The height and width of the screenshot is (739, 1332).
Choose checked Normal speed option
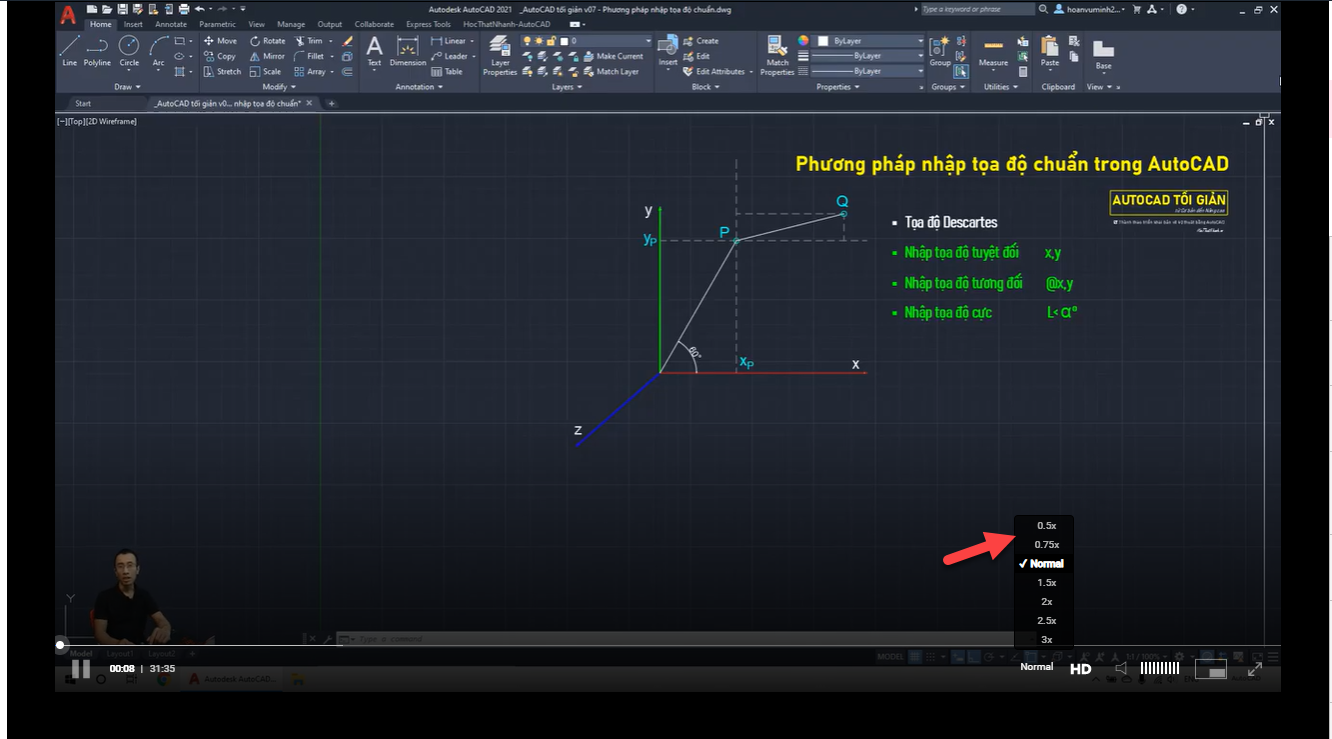(x=1044, y=563)
